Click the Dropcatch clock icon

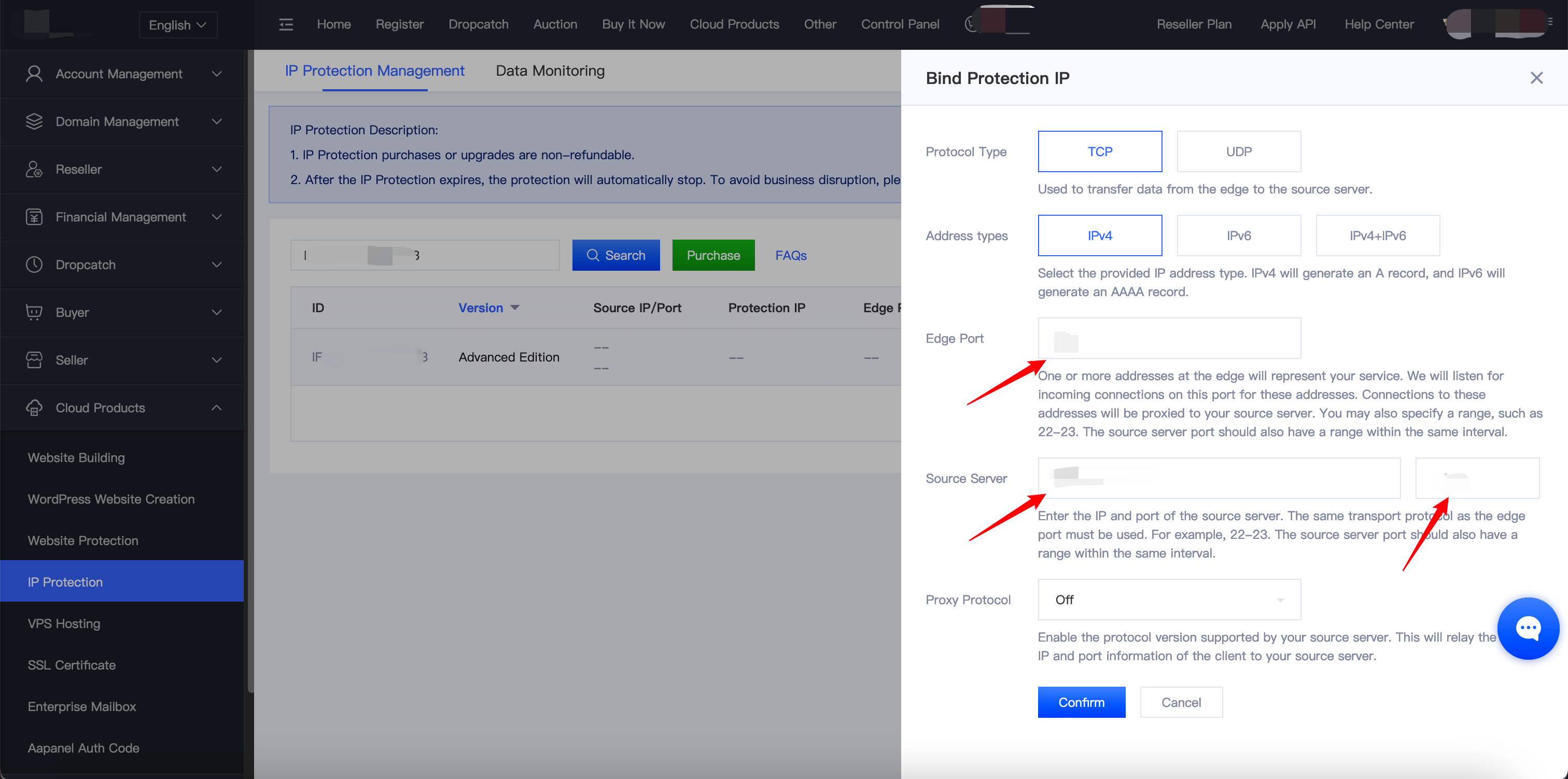[34, 265]
